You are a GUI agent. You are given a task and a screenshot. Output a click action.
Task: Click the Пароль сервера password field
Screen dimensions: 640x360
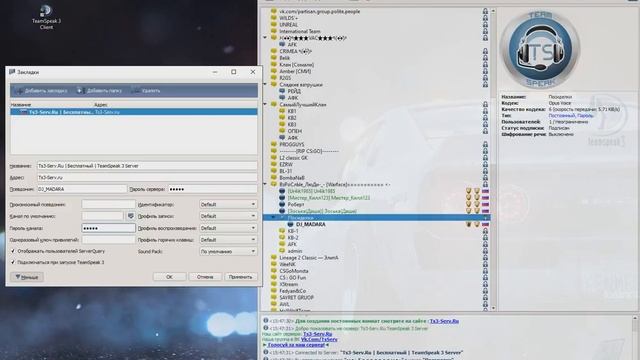pos(213,189)
